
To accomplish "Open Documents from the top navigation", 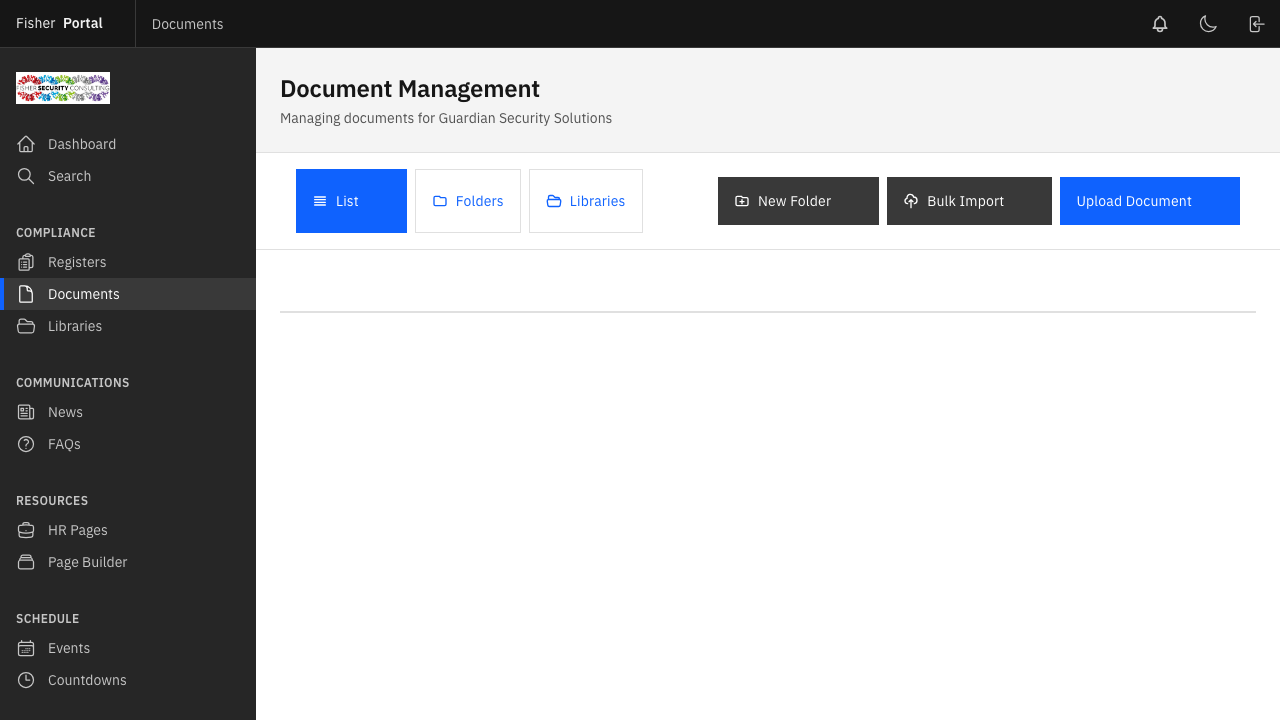I will [187, 23].
